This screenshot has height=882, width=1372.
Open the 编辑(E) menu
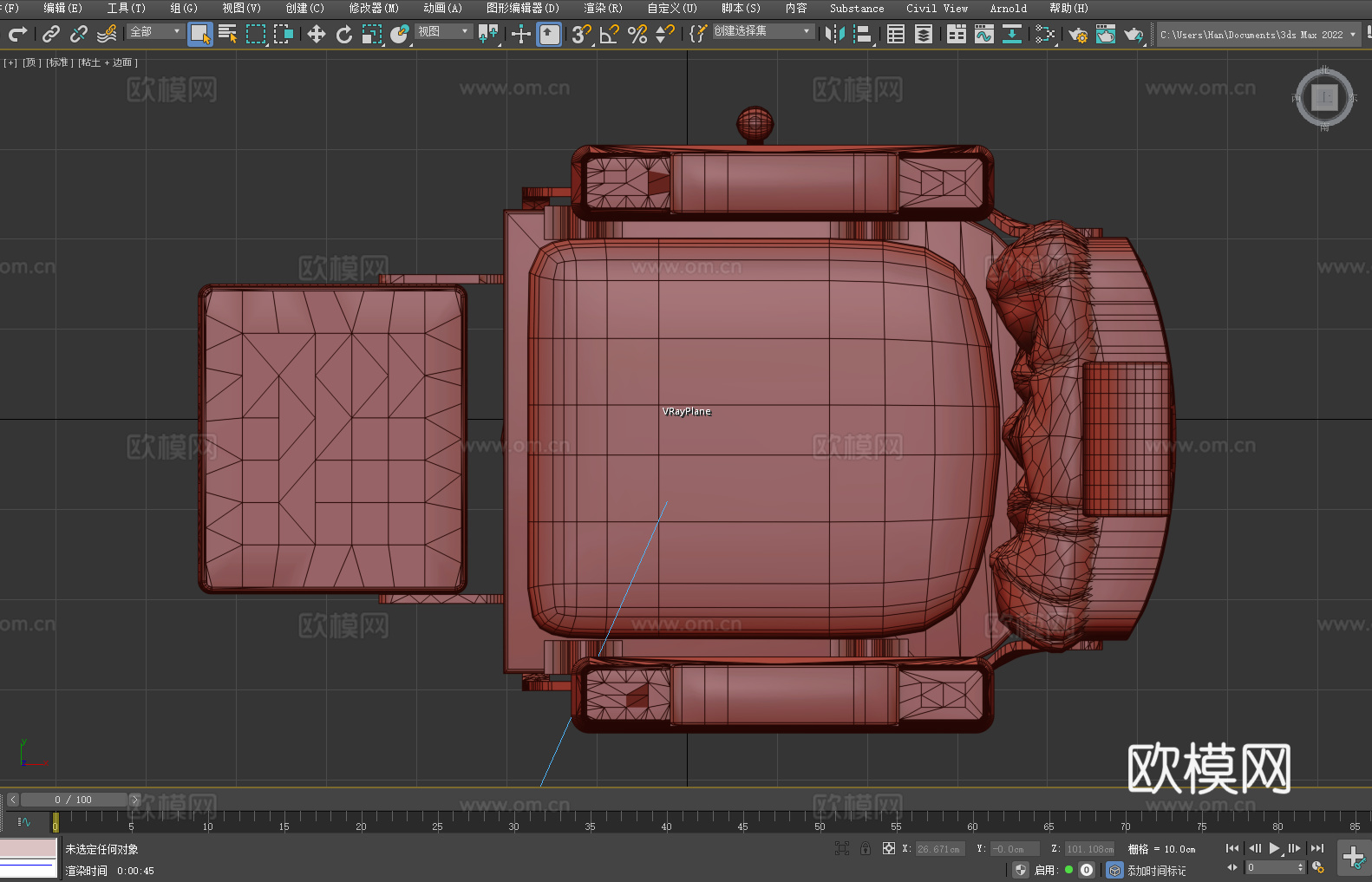tap(62, 8)
